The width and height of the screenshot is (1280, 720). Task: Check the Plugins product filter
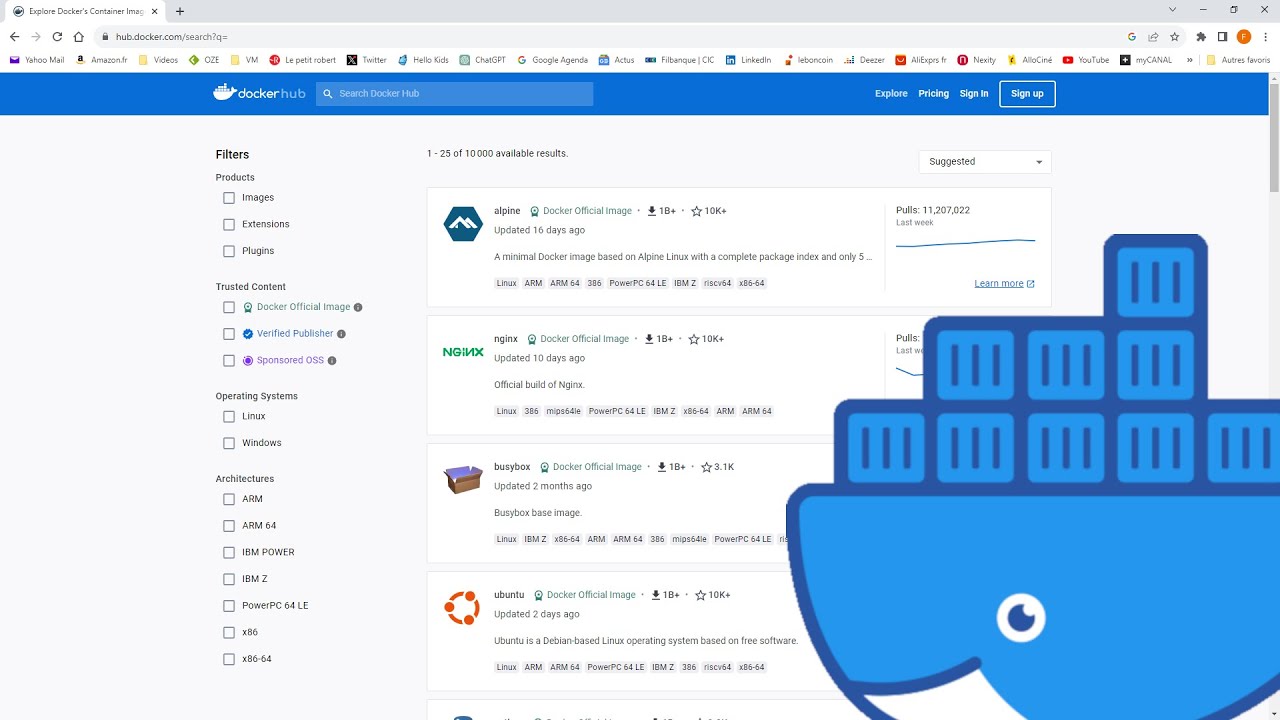[229, 251]
